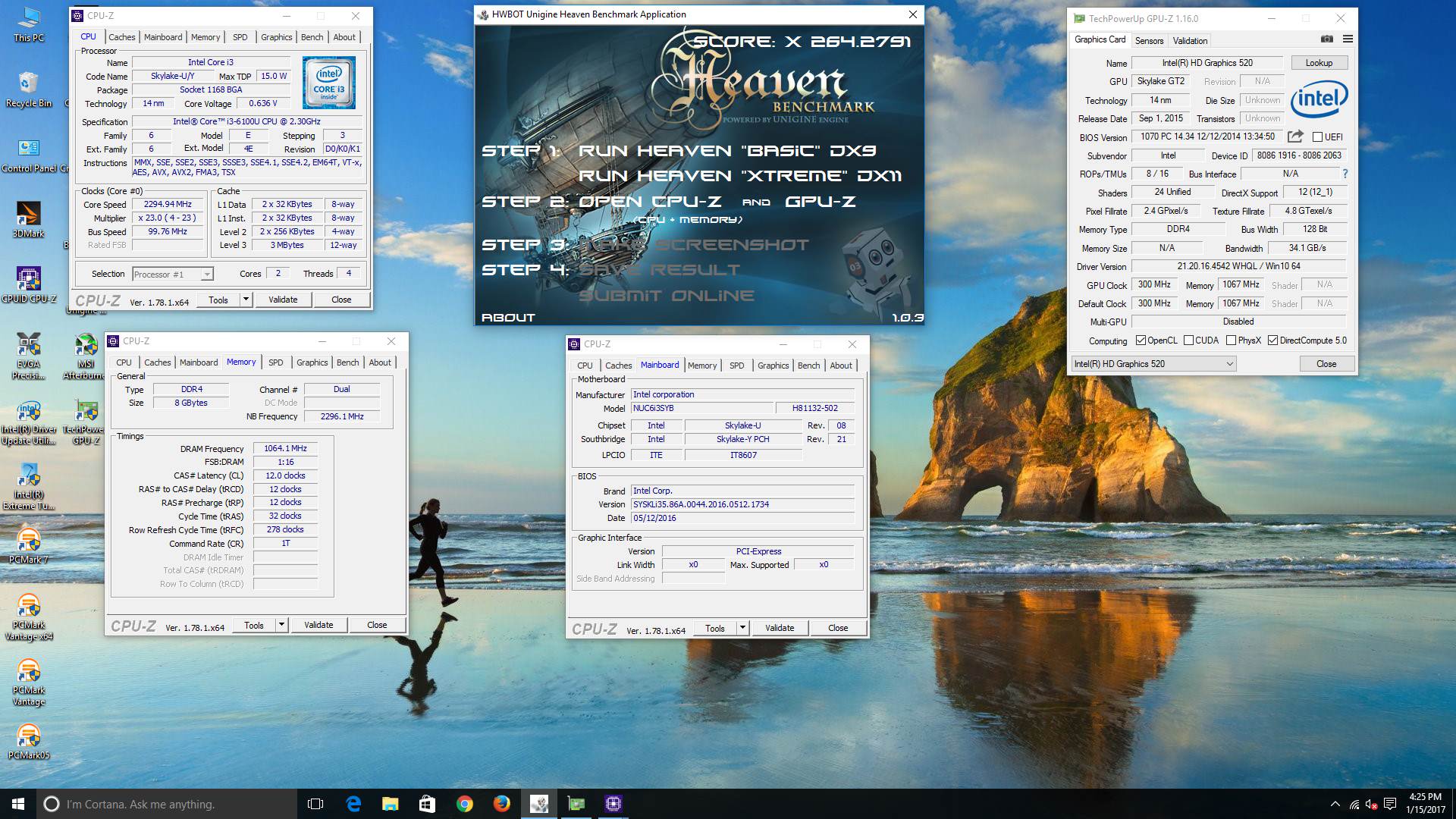Click the GPU-Z screenshot camera icon
The image size is (1456, 819).
click(x=1327, y=39)
